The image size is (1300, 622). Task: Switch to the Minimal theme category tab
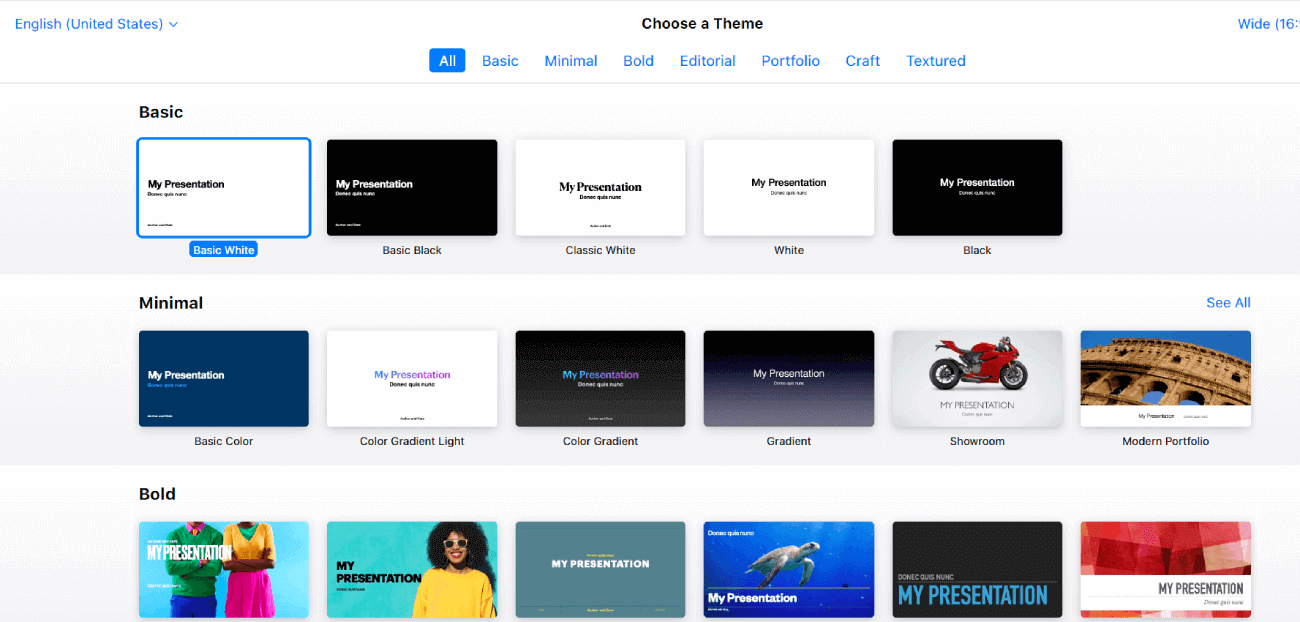tap(570, 60)
